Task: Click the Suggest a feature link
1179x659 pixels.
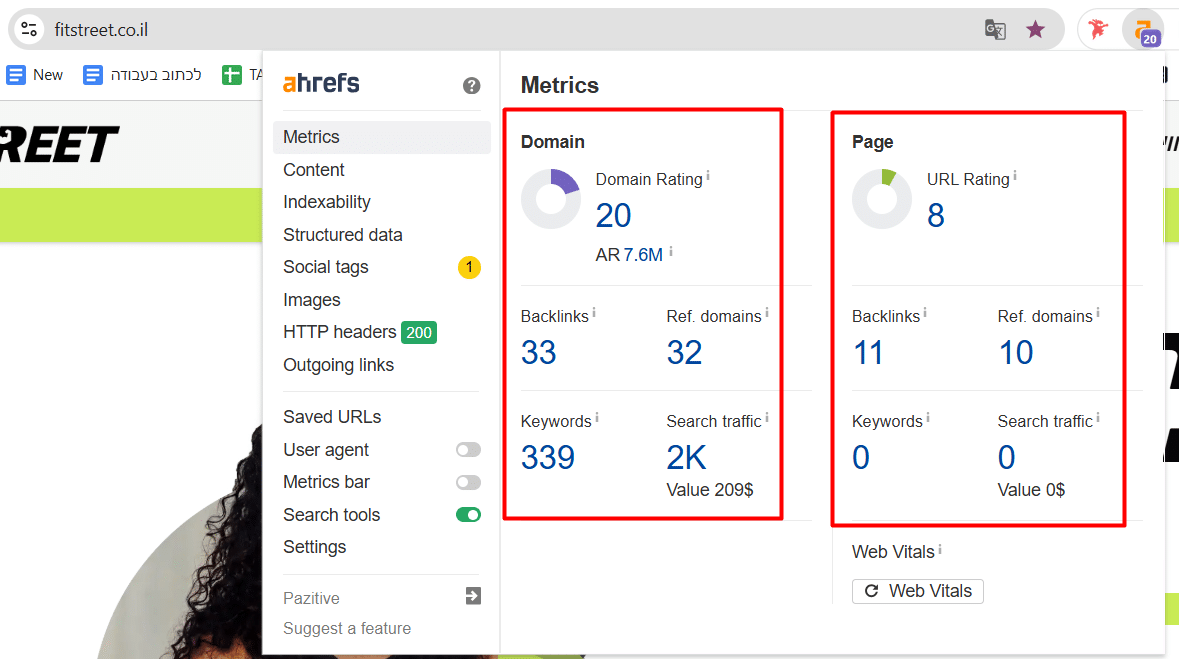Action: pyautogui.click(x=347, y=628)
